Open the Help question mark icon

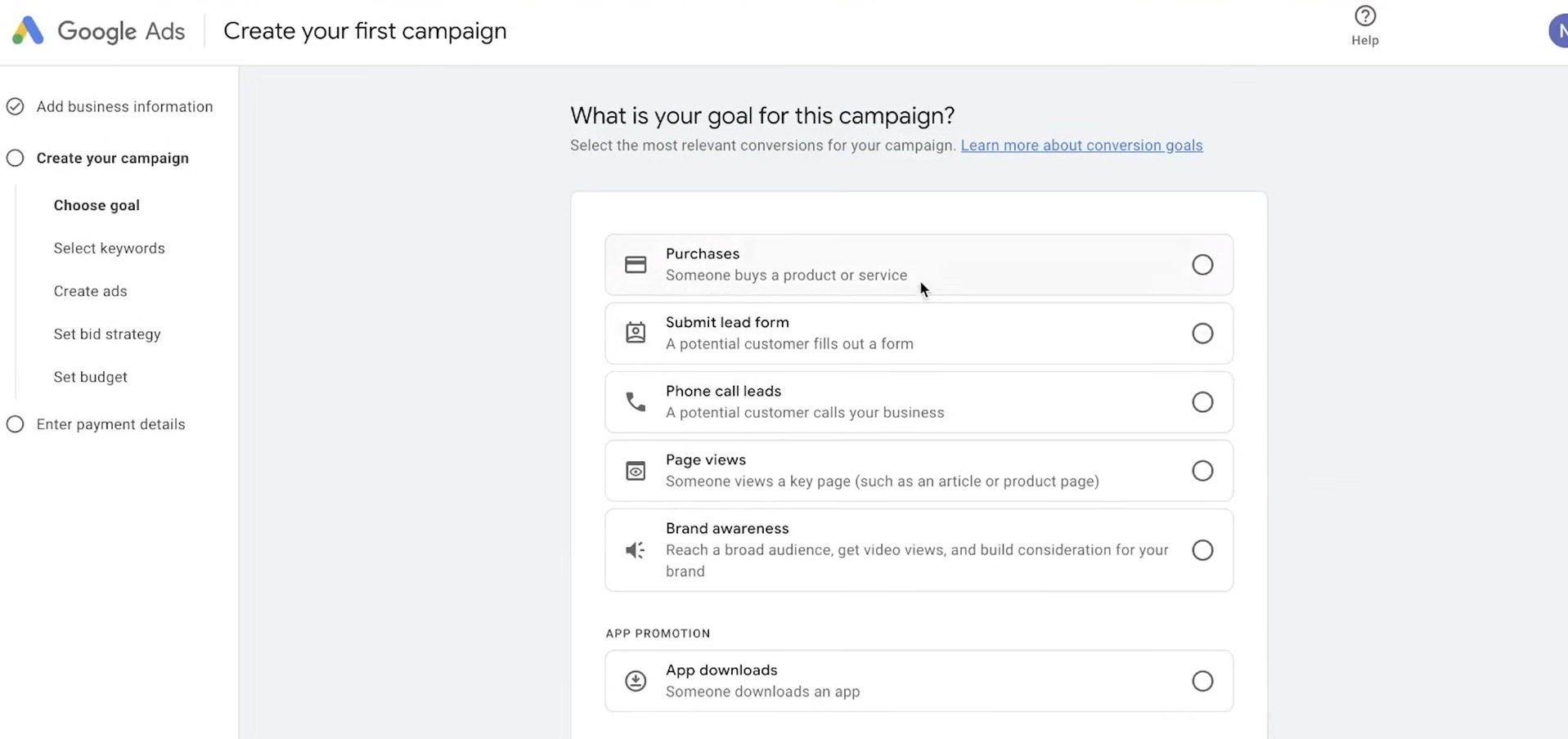pos(1364,16)
